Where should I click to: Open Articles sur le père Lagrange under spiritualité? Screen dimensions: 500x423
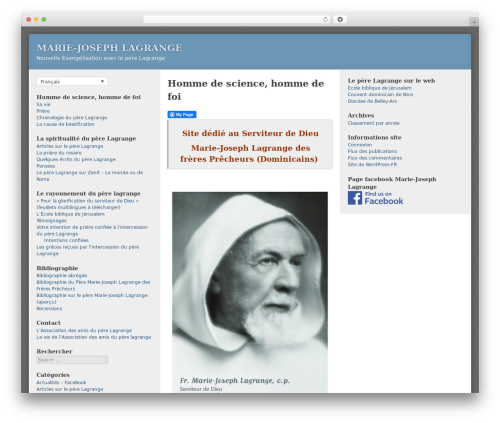pyautogui.click(x=70, y=146)
